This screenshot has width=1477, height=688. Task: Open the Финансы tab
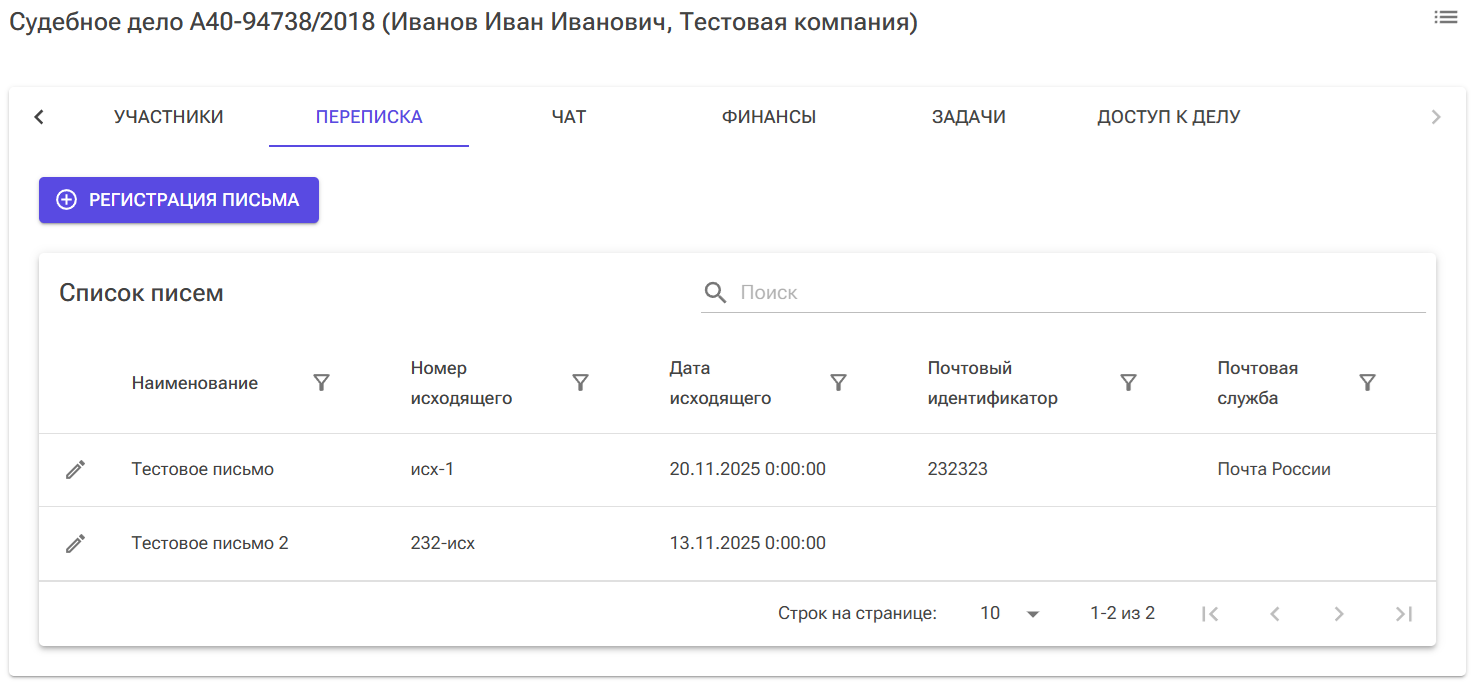pyautogui.click(x=767, y=116)
